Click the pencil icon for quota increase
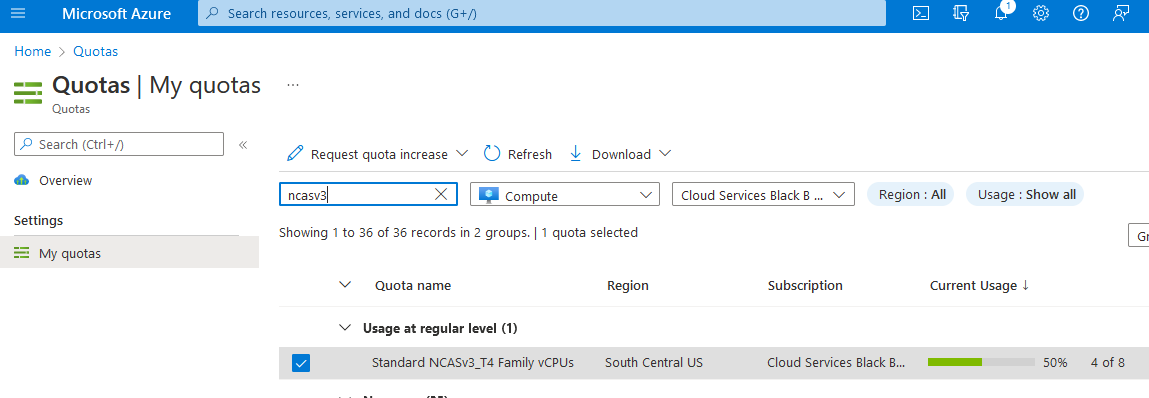Image resolution: width=1149 pixels, height=398 pixels. [295, 153]
